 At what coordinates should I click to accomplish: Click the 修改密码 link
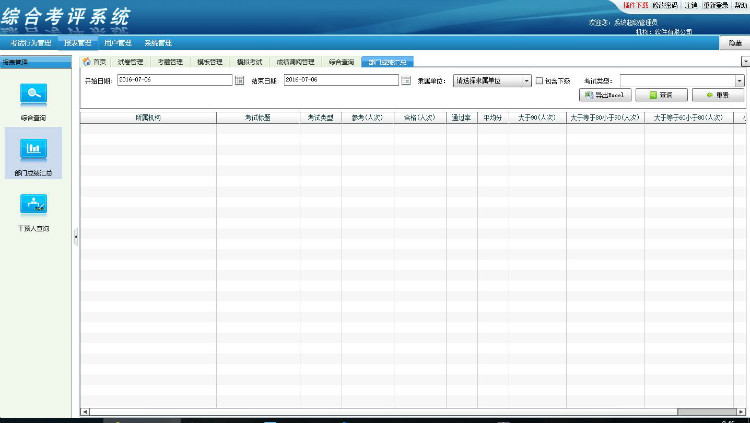(665, 5)
